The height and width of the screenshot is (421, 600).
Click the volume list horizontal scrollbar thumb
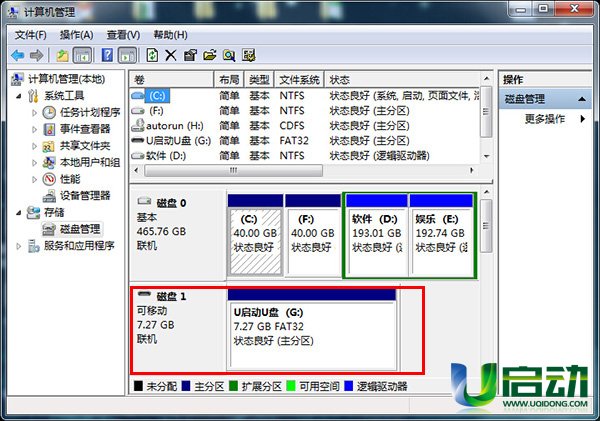tap(233, 170)
